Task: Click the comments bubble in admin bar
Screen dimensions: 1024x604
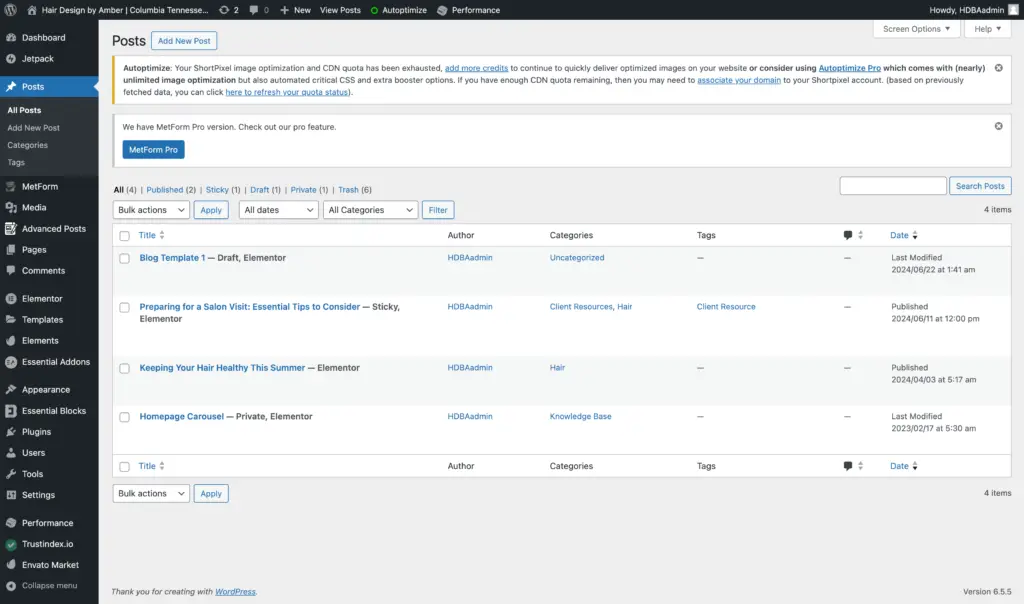Action: (257, 10)
